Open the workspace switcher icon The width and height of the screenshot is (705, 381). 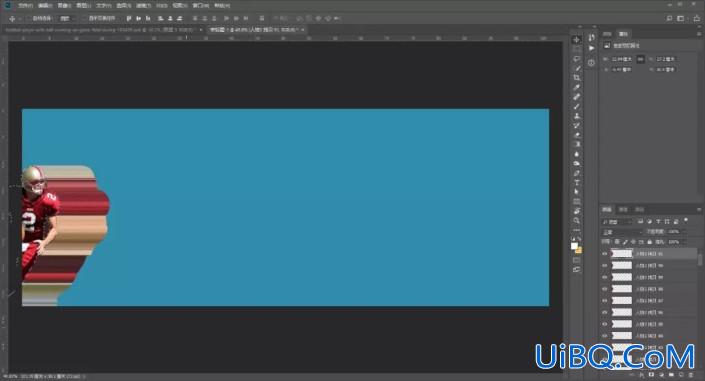[681, 18]
